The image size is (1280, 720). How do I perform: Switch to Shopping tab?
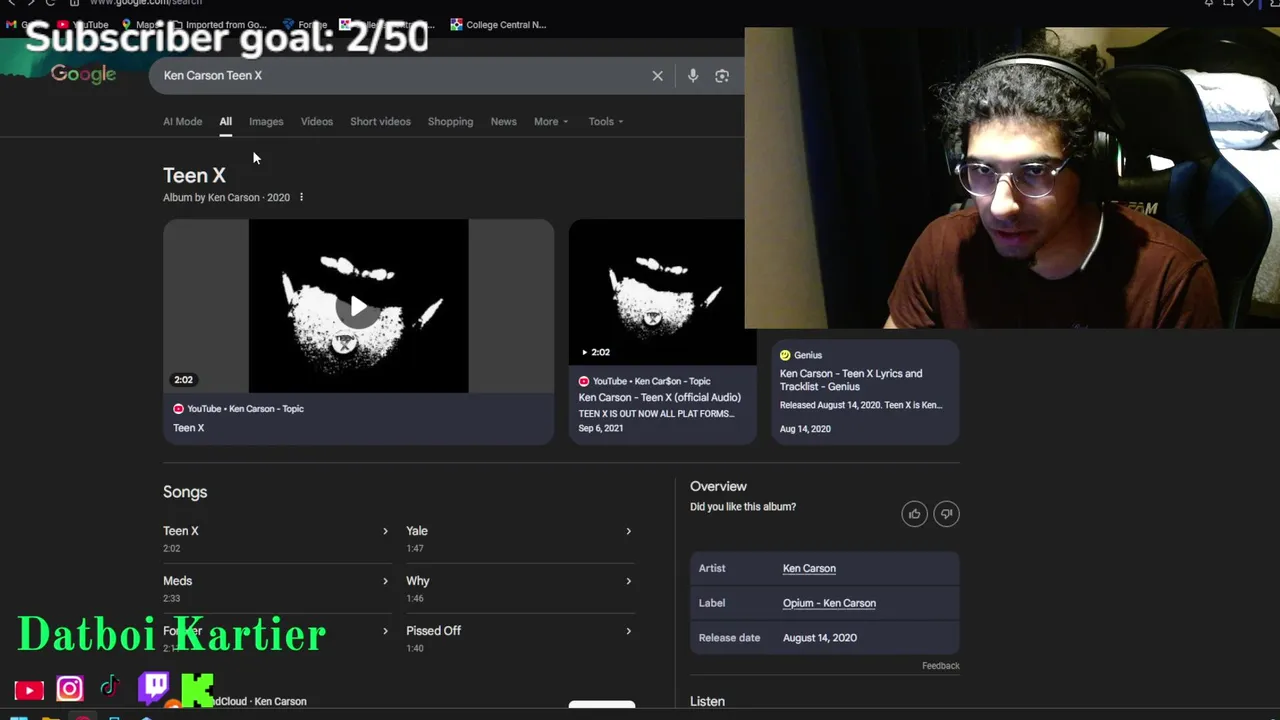(x=450, y=122)
